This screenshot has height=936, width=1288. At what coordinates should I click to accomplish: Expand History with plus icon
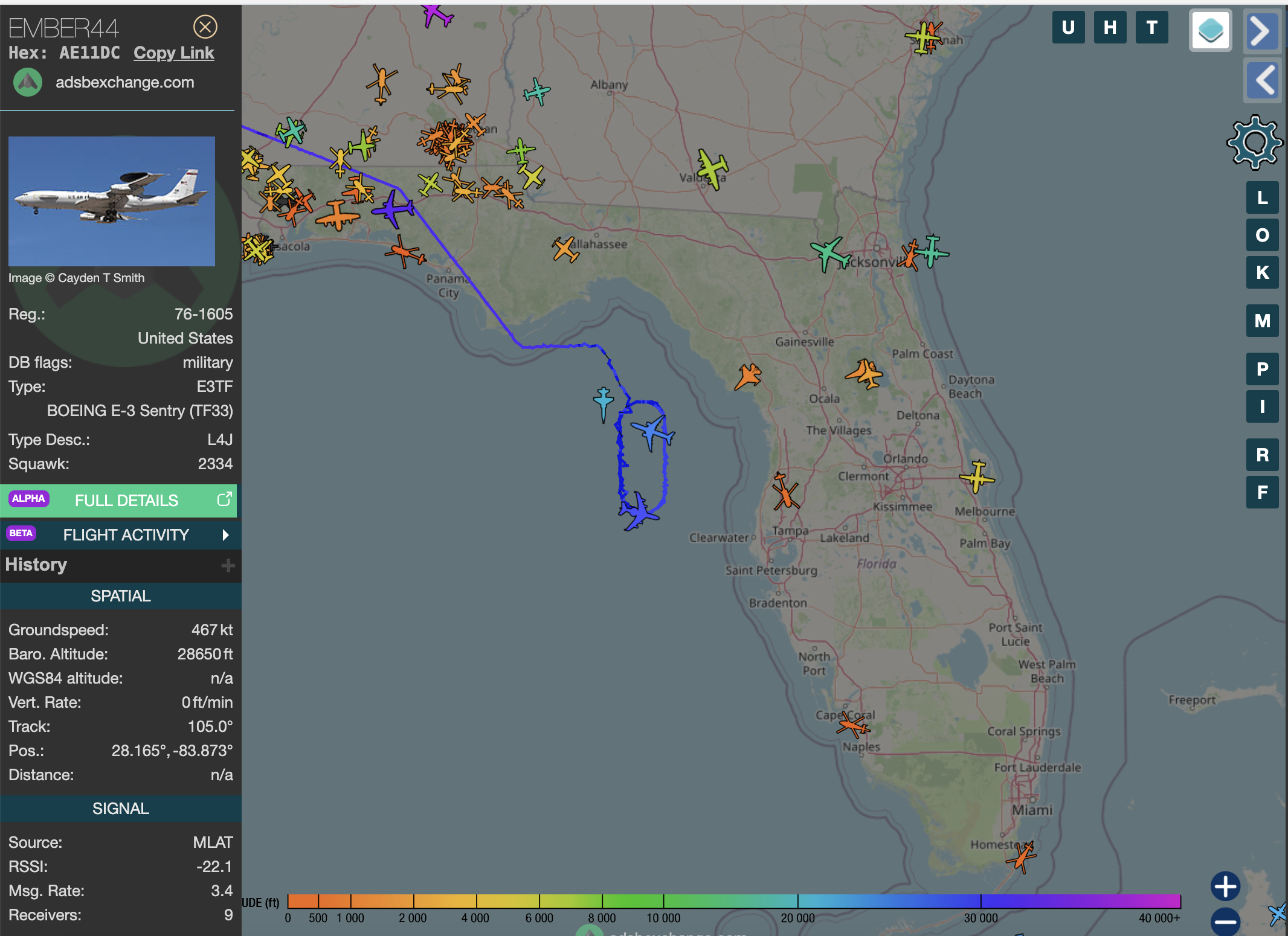(228, 565)
